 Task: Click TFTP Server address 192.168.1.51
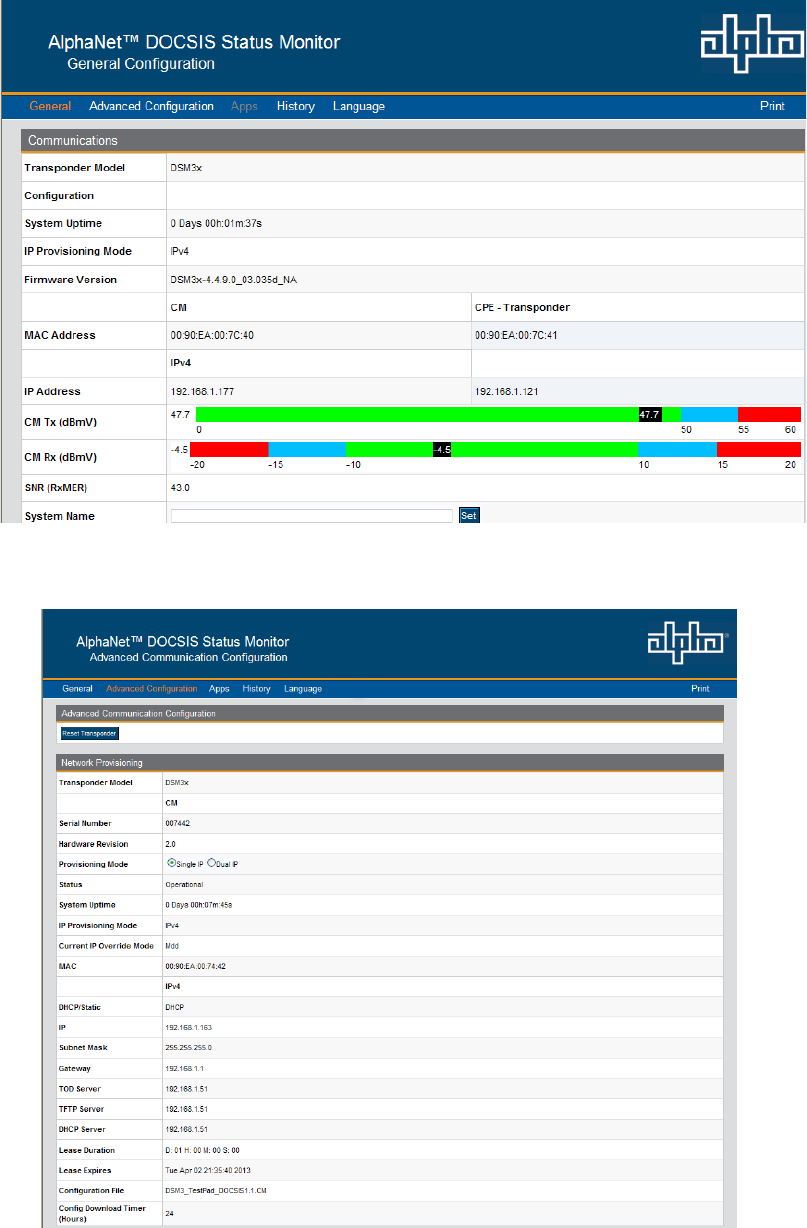[186, 1109]
